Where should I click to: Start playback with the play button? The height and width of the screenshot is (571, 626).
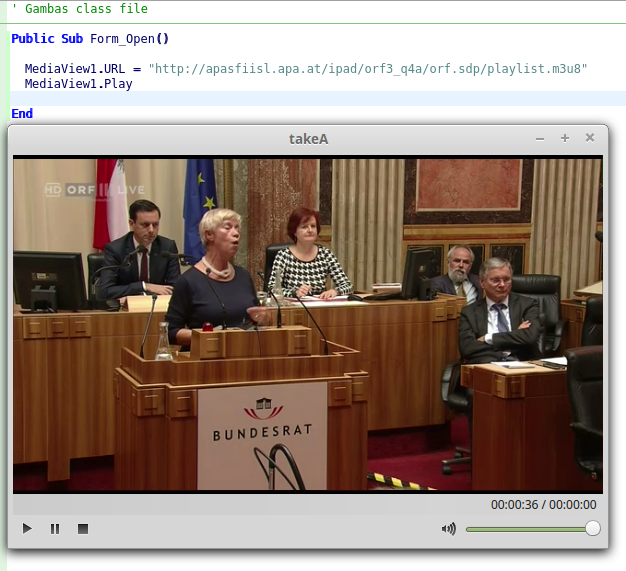[x=27, y=529]
